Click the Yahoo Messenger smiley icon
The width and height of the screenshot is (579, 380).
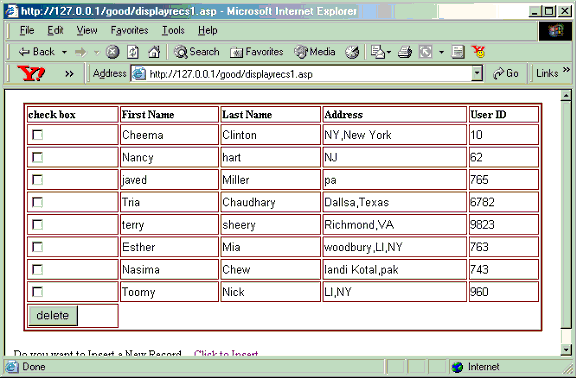(479, 52)
